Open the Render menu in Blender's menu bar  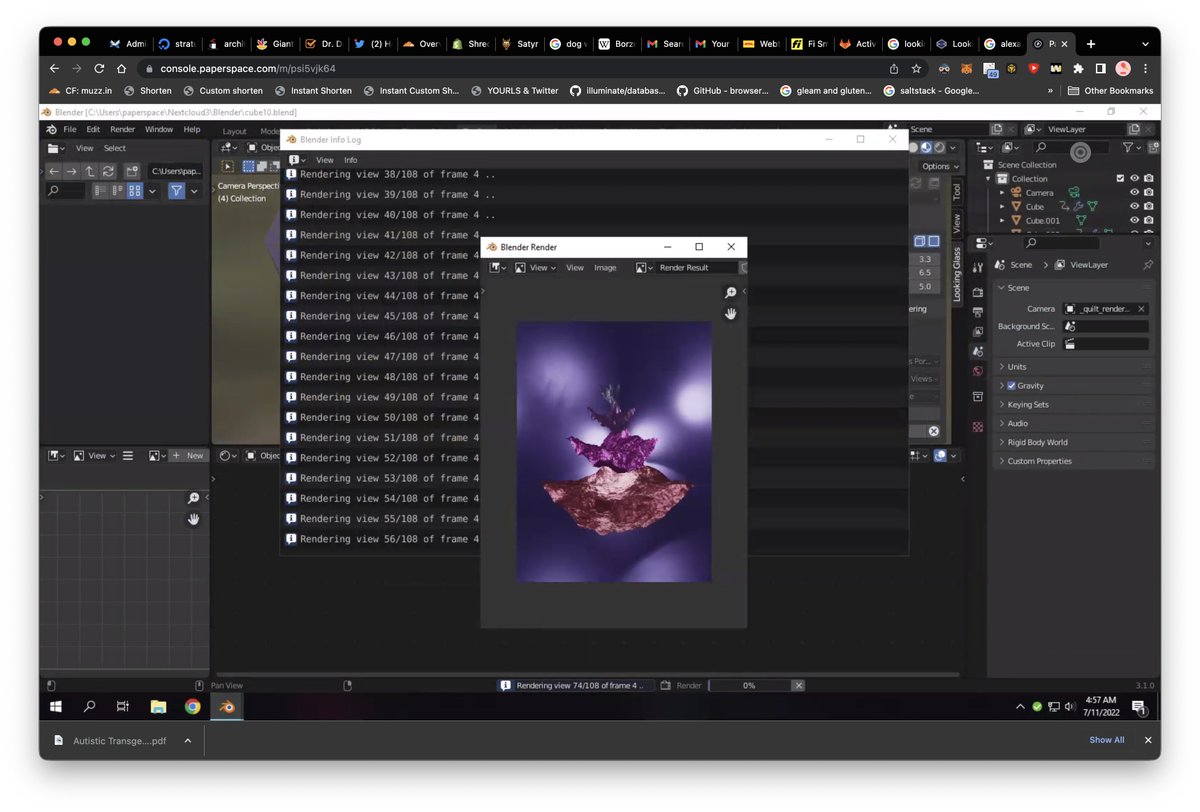pyautogui.click(x=122, y=128)
